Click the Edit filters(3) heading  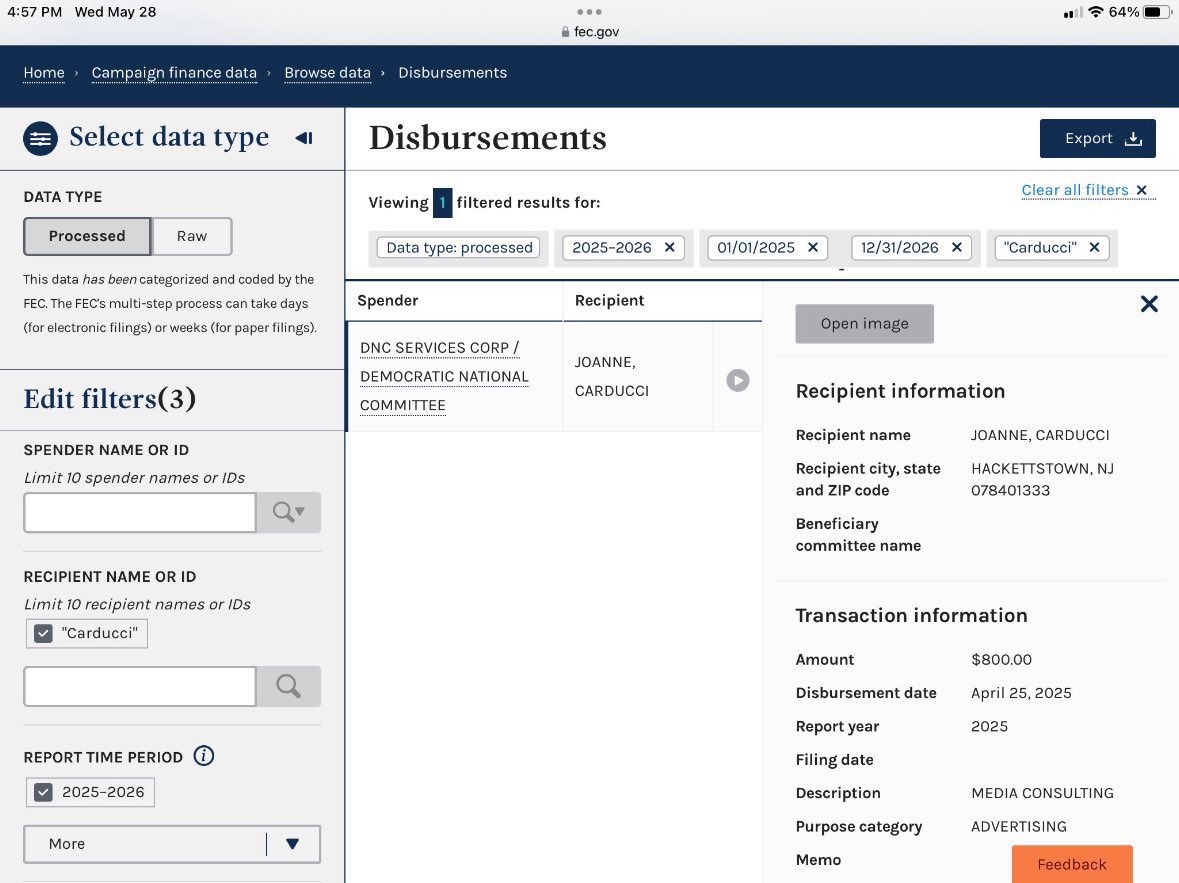[110, 399]
